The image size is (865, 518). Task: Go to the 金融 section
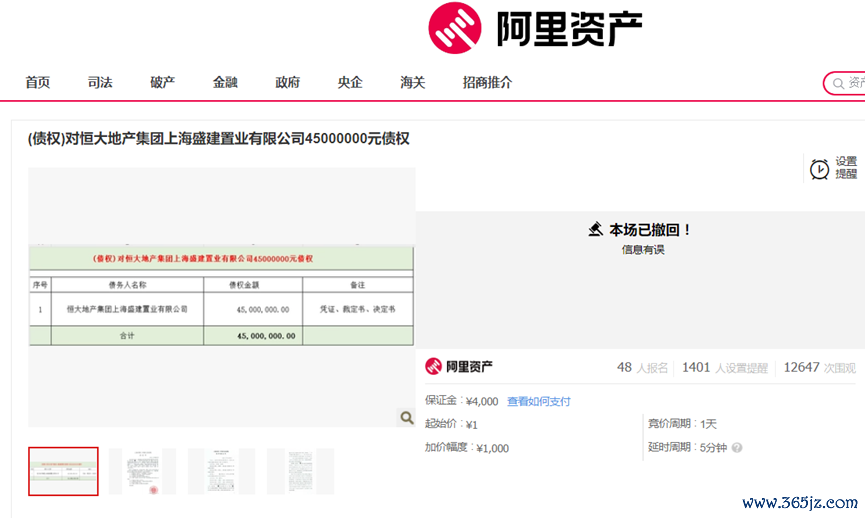click(225, 83)
